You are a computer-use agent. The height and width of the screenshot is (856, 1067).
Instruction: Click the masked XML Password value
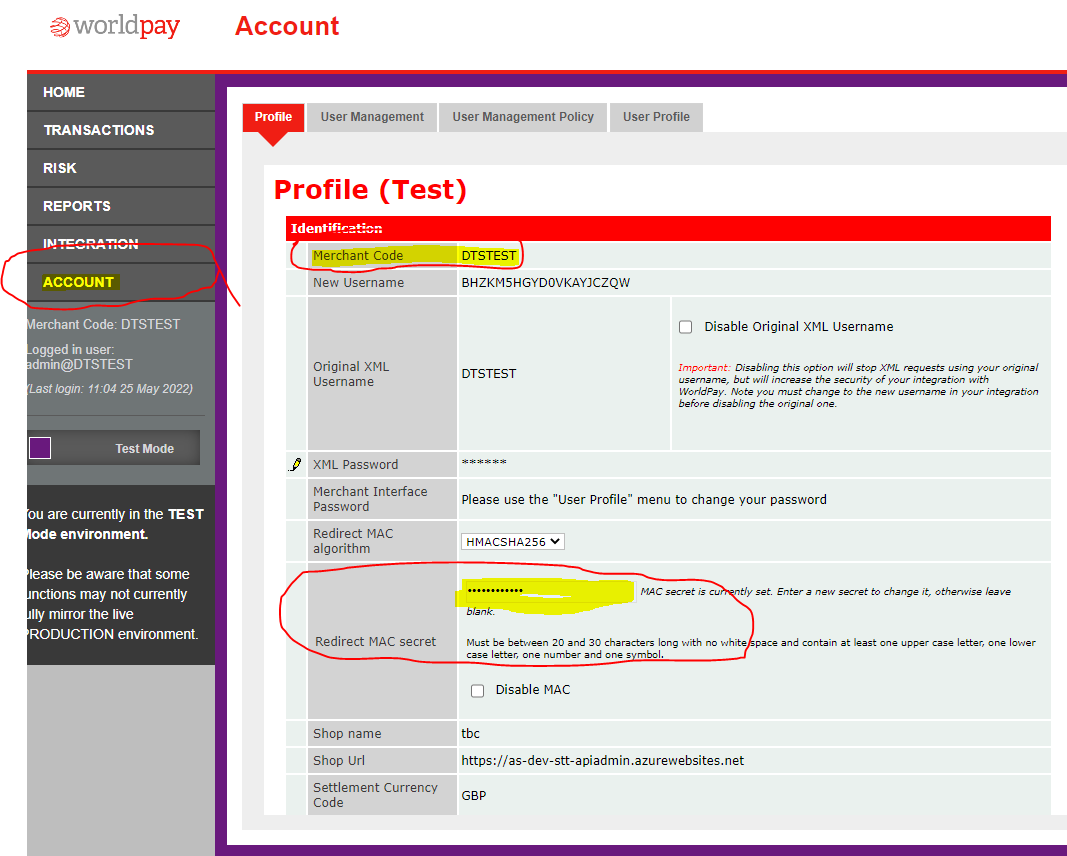484,463
